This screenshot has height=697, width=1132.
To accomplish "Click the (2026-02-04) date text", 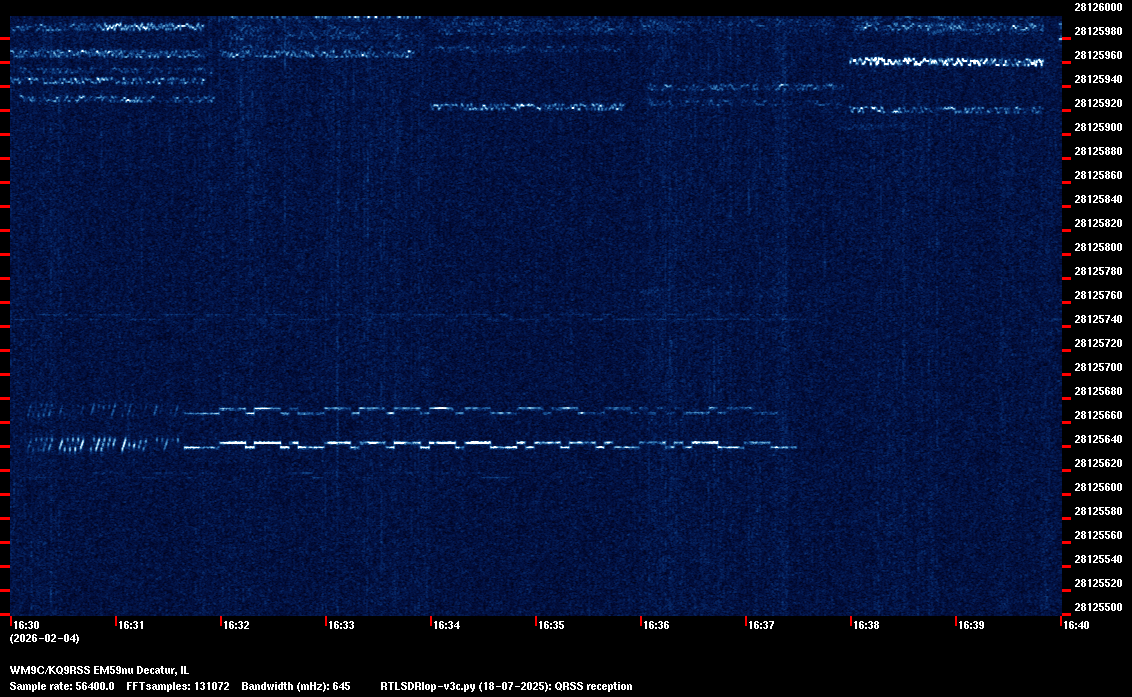I will click(x=44, y=638).
